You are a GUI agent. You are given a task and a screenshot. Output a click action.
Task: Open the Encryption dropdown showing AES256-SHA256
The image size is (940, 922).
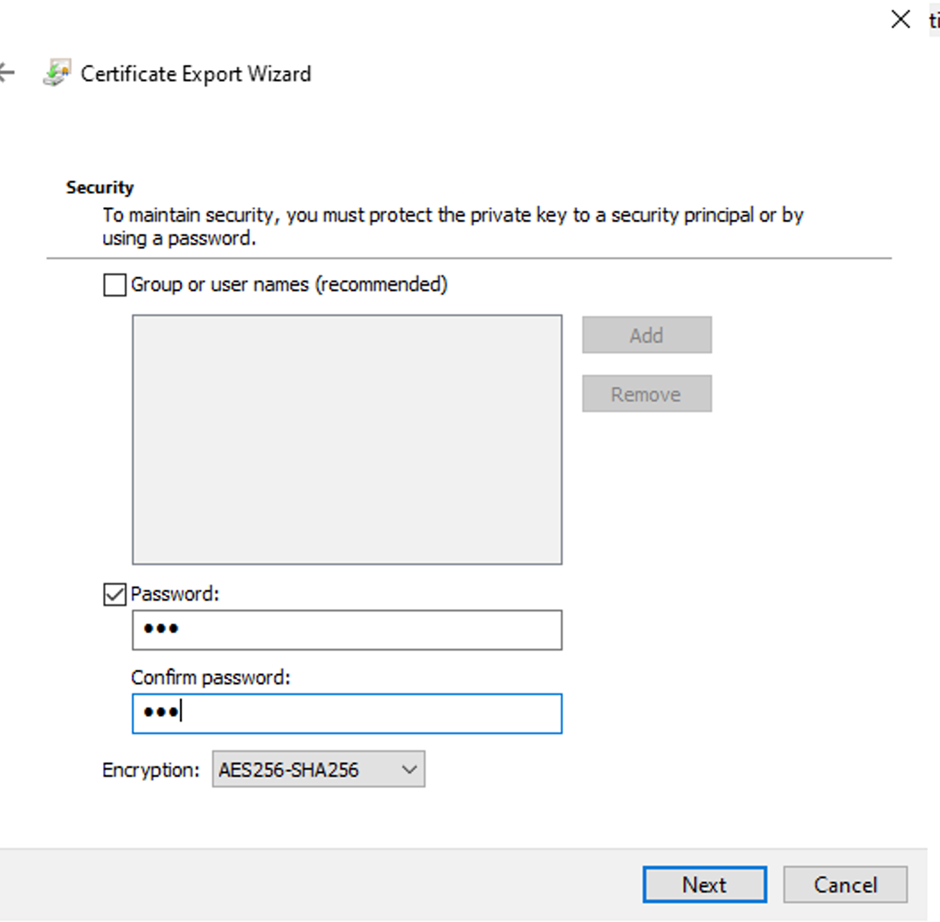click(x=317, y=770)
